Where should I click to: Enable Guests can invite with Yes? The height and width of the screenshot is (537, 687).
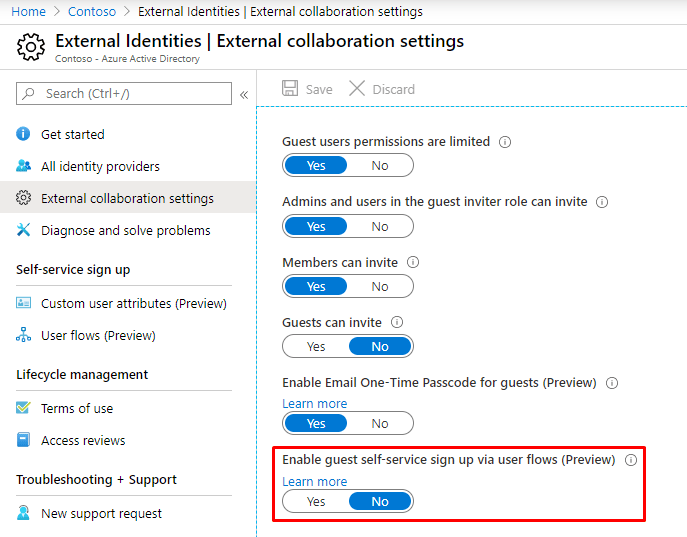316,346
